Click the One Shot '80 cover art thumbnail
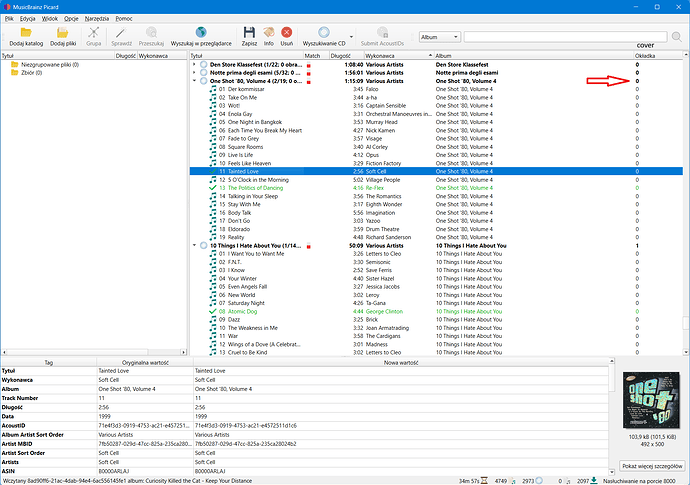 [x=652, y=400]
